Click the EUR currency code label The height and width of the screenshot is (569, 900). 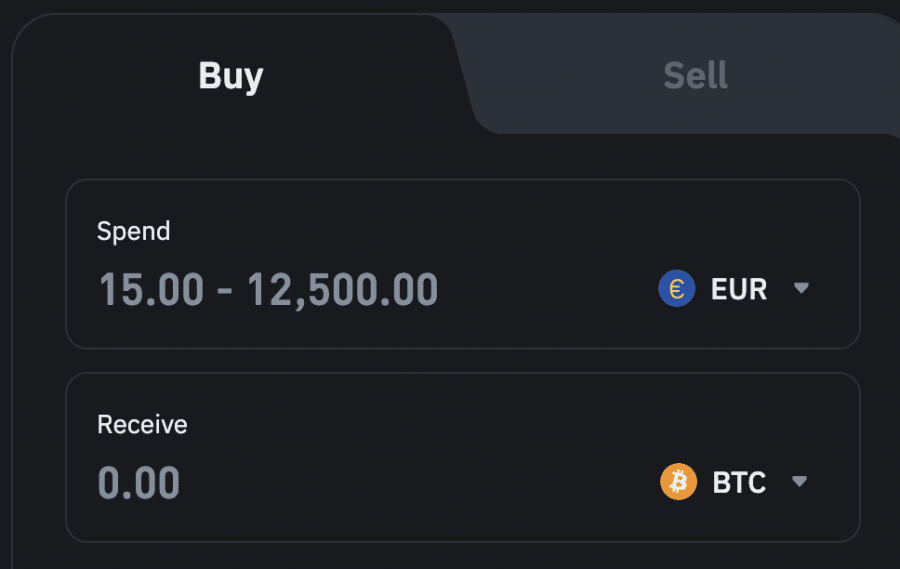tap(739, 290)
